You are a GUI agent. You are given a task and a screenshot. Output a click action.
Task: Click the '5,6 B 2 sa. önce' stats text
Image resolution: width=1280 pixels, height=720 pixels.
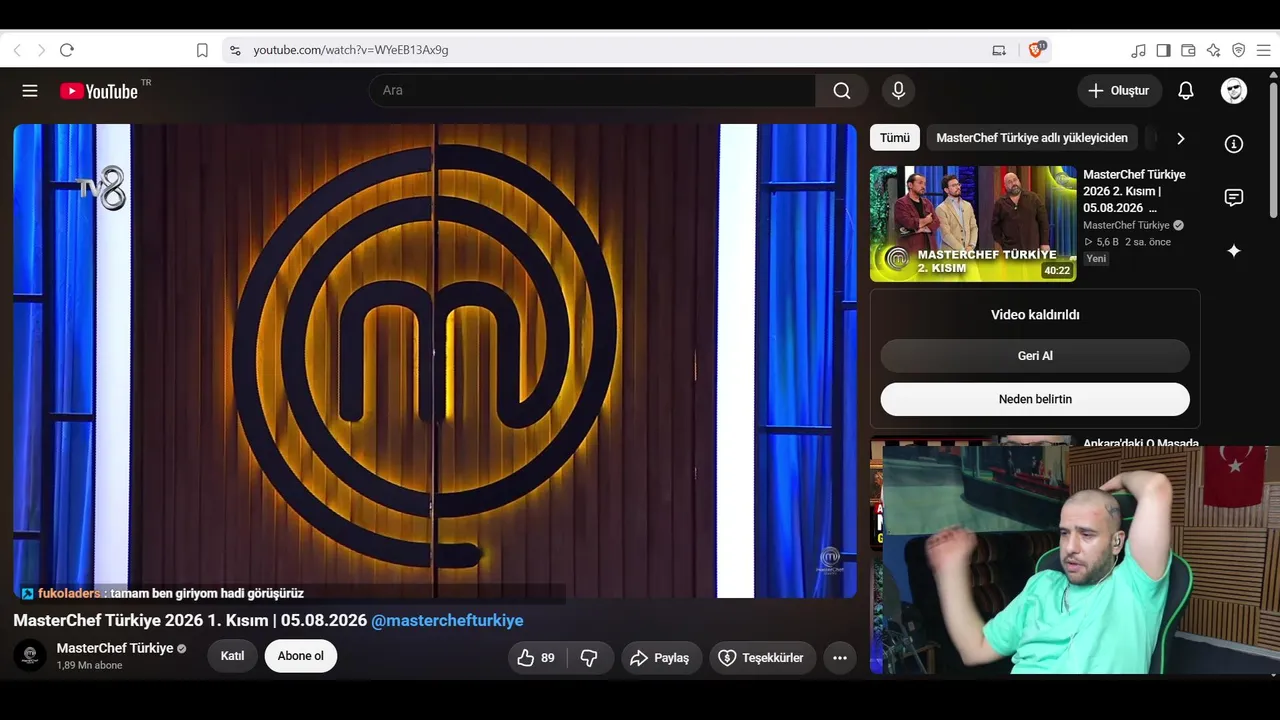point(1127,242)
